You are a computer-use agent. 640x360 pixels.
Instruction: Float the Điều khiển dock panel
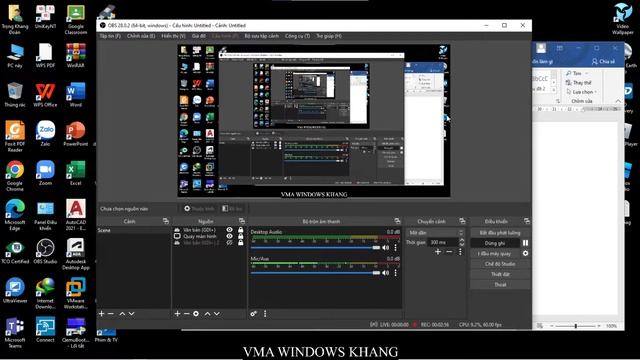[527, 221]
